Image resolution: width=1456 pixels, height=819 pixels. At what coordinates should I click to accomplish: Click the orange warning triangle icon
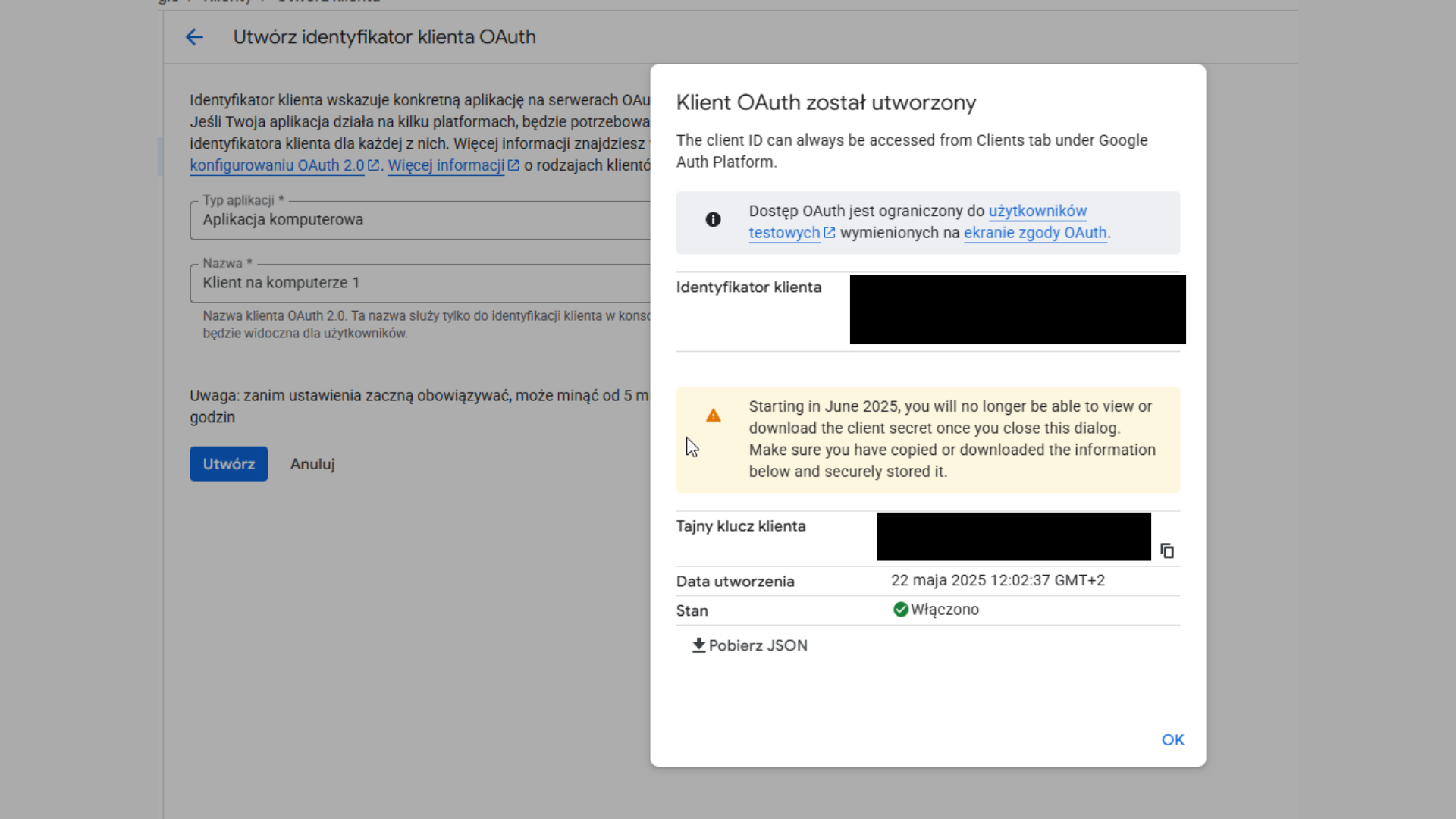[714, 416]
